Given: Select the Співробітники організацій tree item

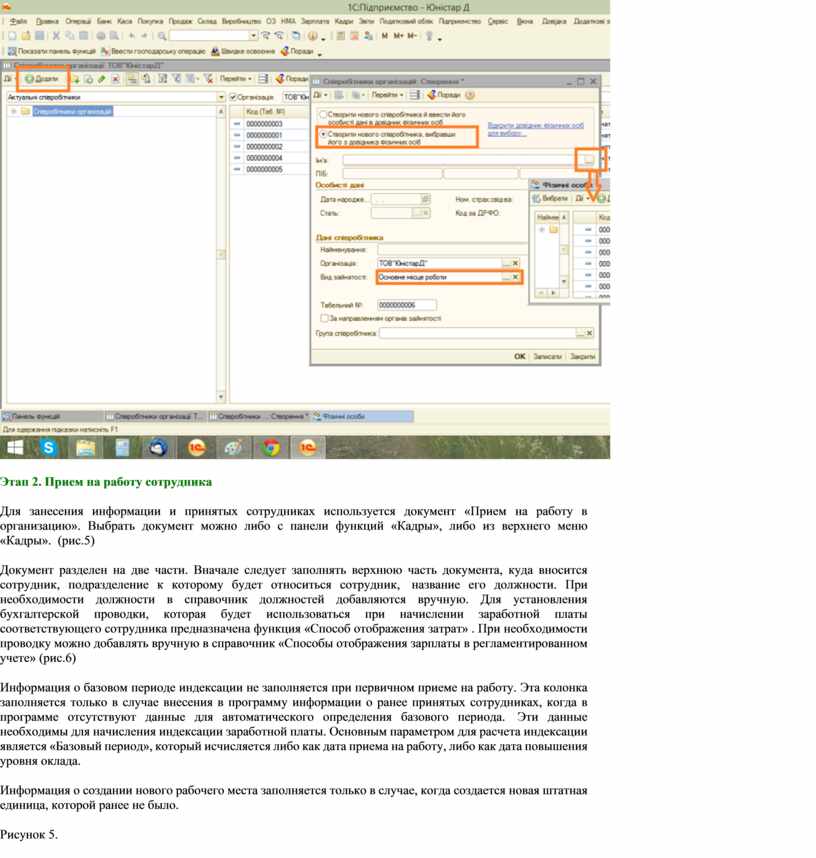Looking at the screenshot, I should click(72, 111).
